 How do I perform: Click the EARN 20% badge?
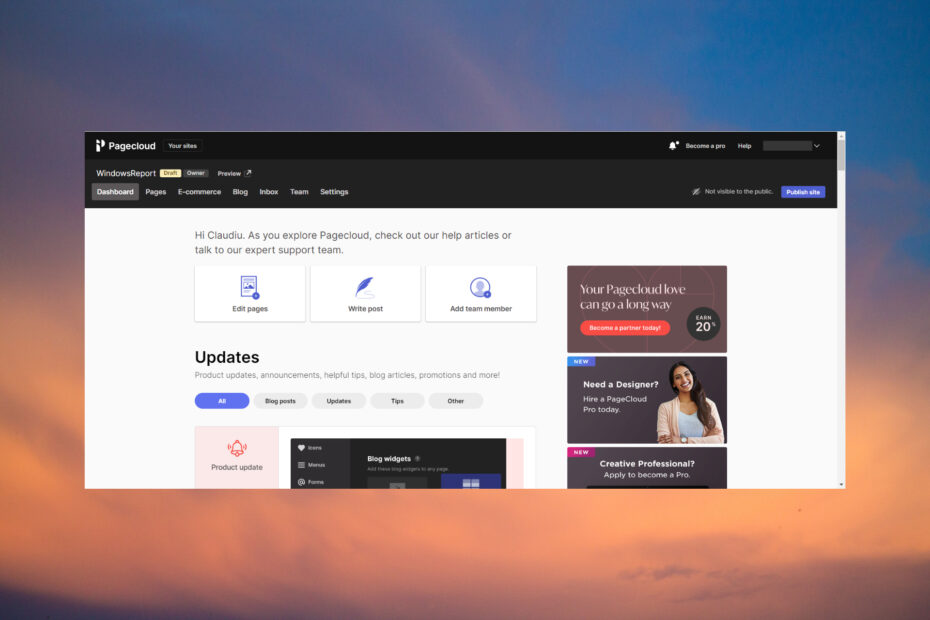coord(703,323)
